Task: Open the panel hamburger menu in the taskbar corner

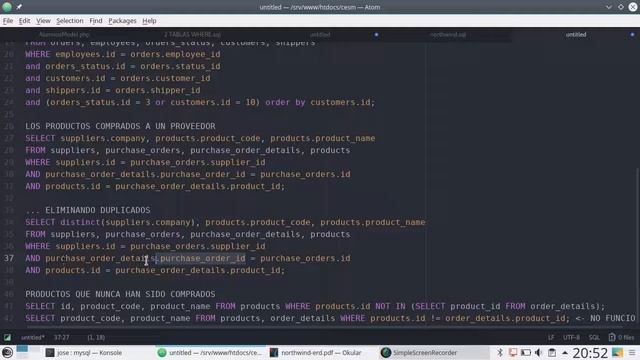Action: (632, 353)
